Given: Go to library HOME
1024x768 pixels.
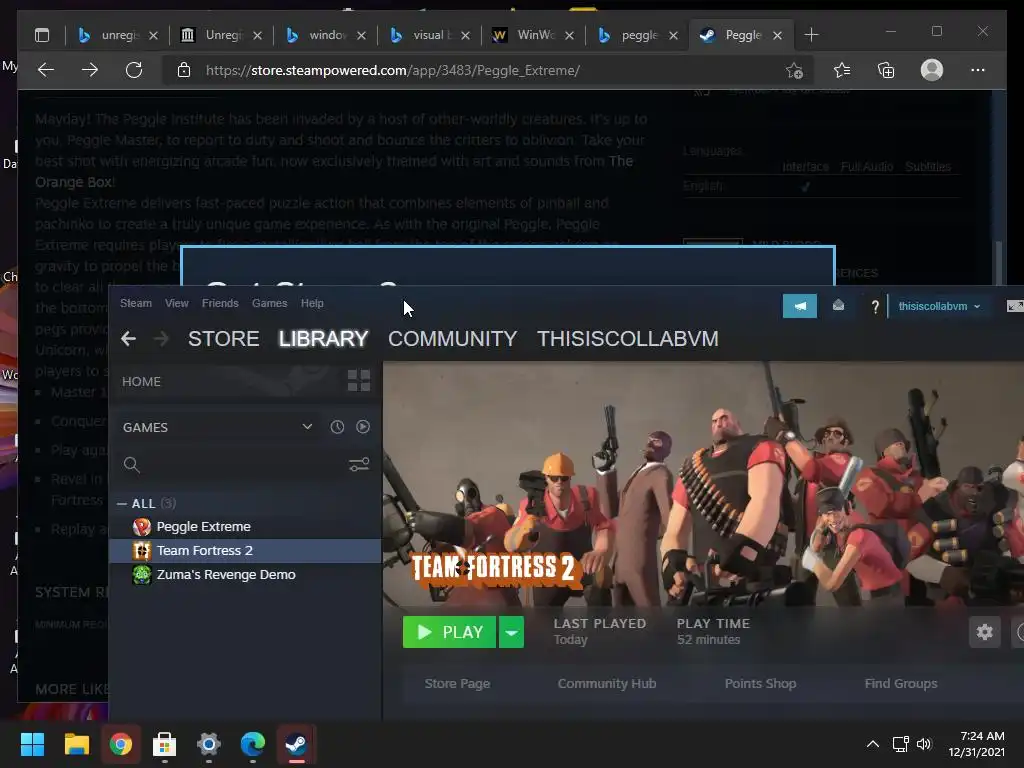Looking at the screenshot, I should (x=142, y=381).
